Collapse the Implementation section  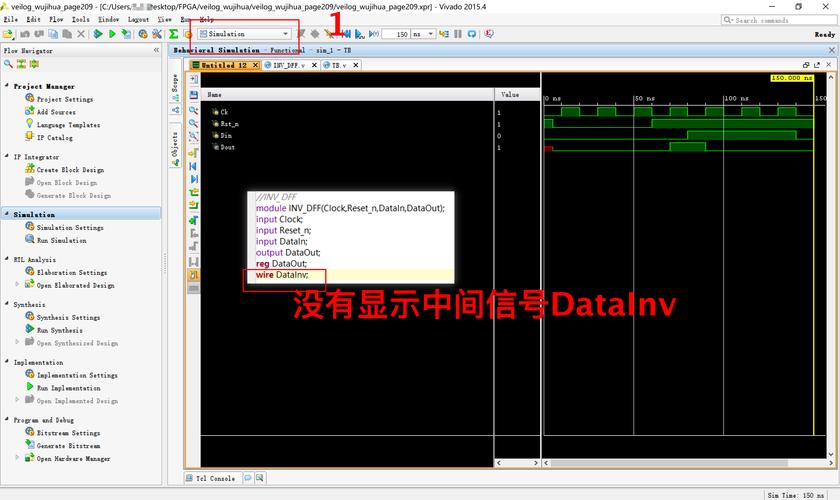(x=6, y=361)
